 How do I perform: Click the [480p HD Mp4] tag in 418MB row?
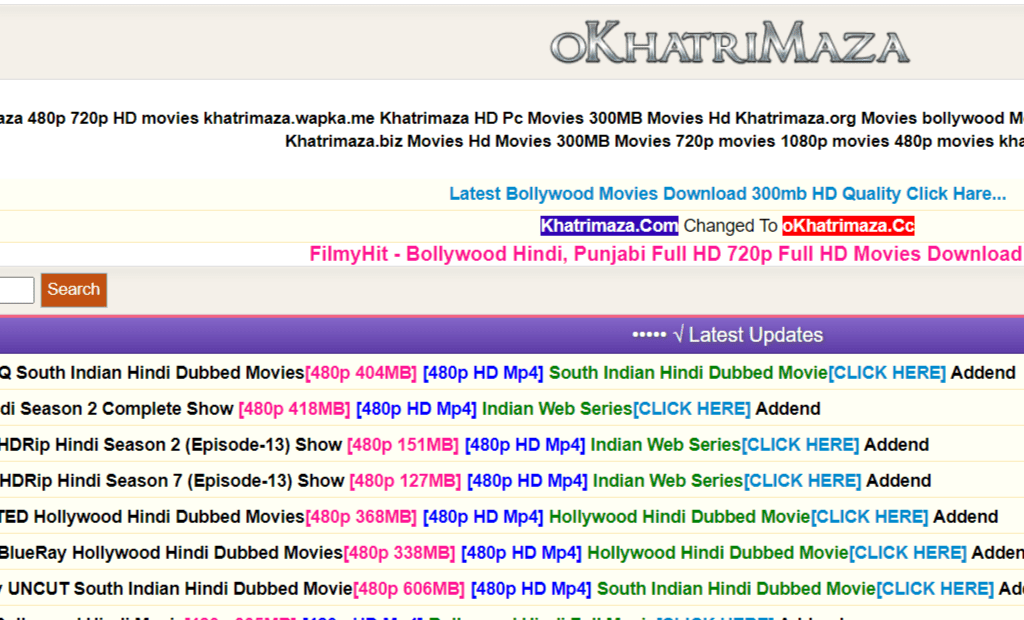click(416, 408)
